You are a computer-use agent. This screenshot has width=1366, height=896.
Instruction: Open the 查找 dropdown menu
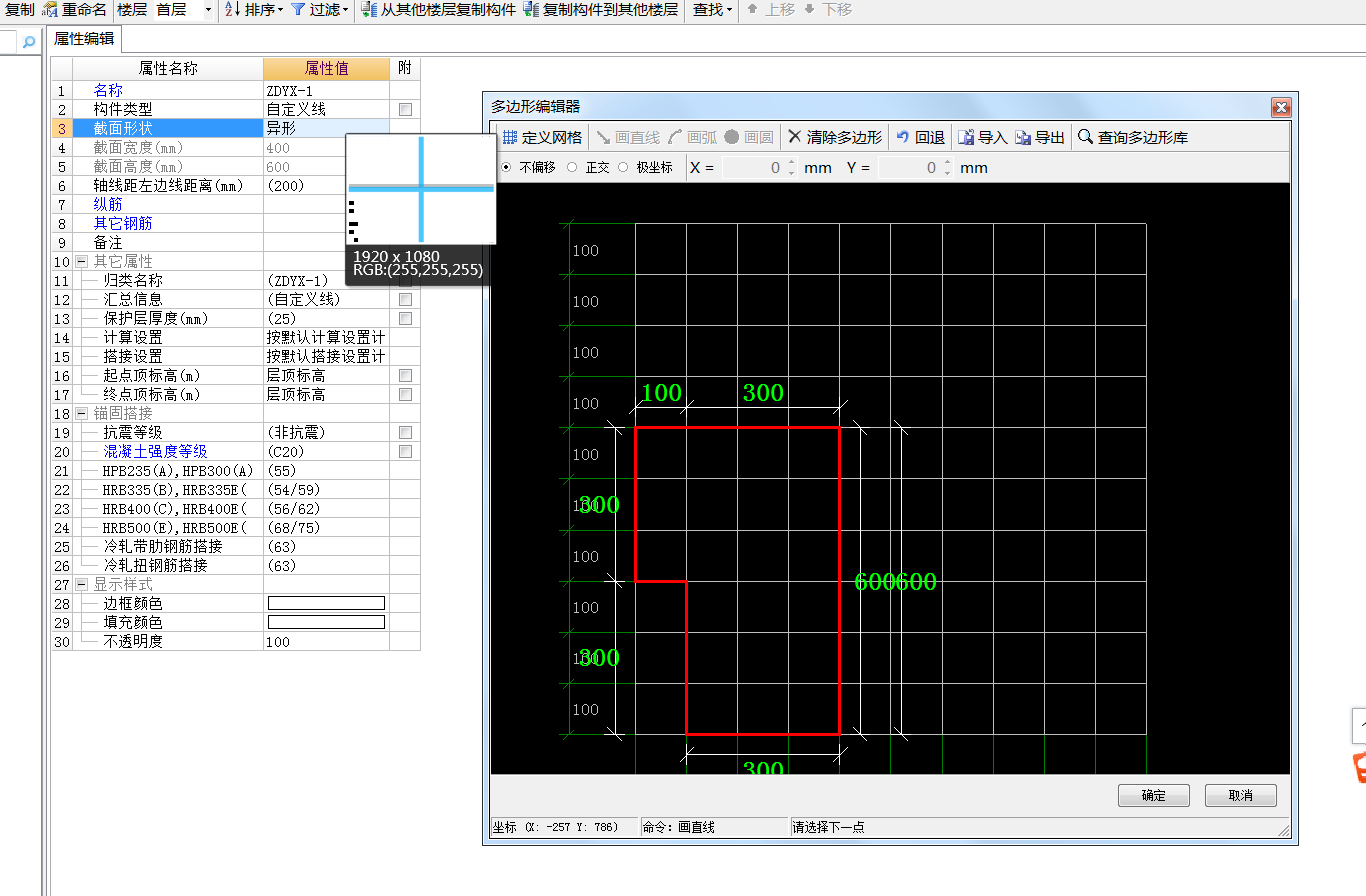pyautogui.click(x=712, y=9)
